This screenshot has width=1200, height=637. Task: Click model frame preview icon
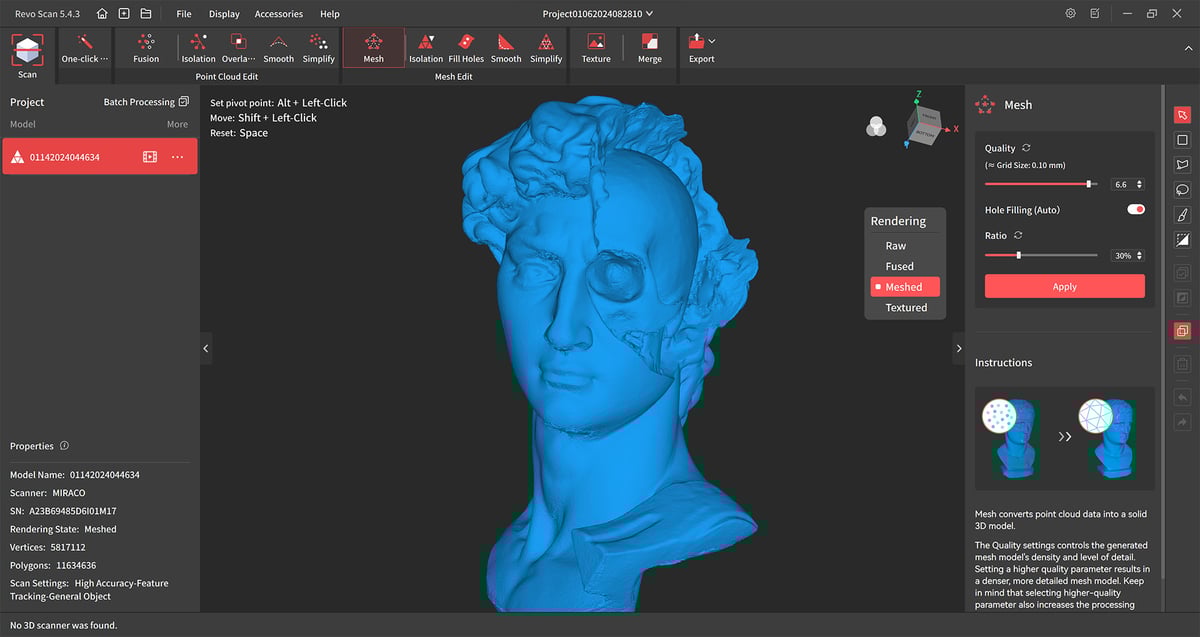coord(150,157)
